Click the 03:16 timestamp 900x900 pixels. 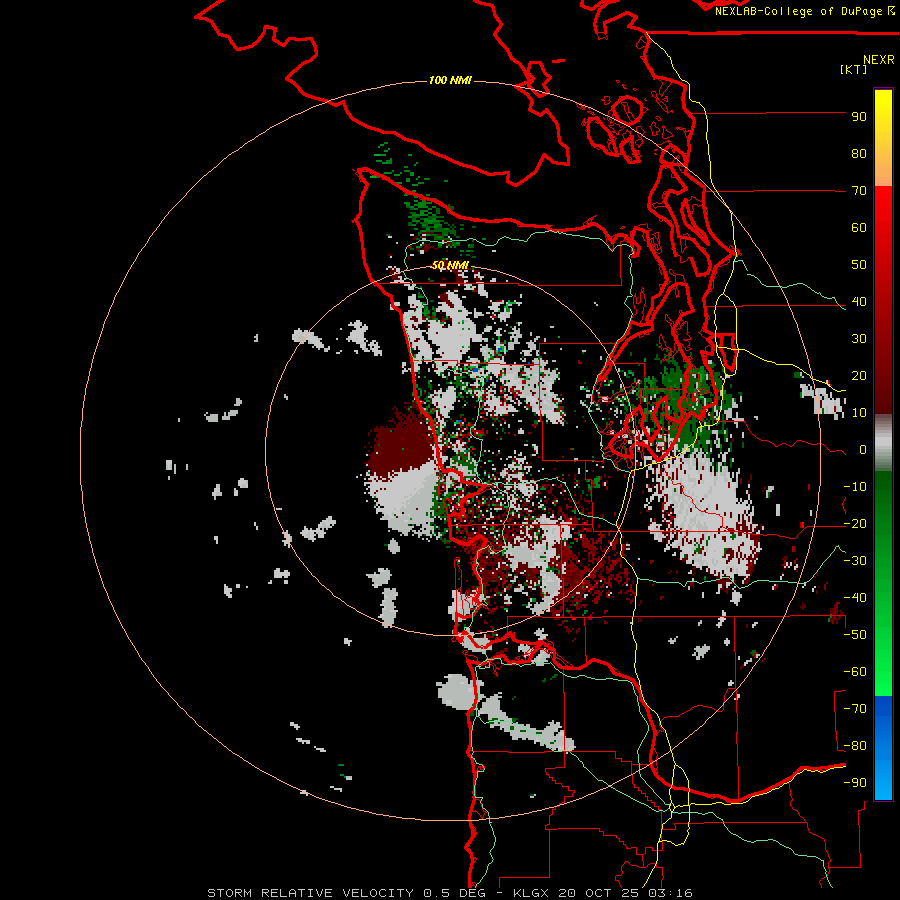coord(670,893)
